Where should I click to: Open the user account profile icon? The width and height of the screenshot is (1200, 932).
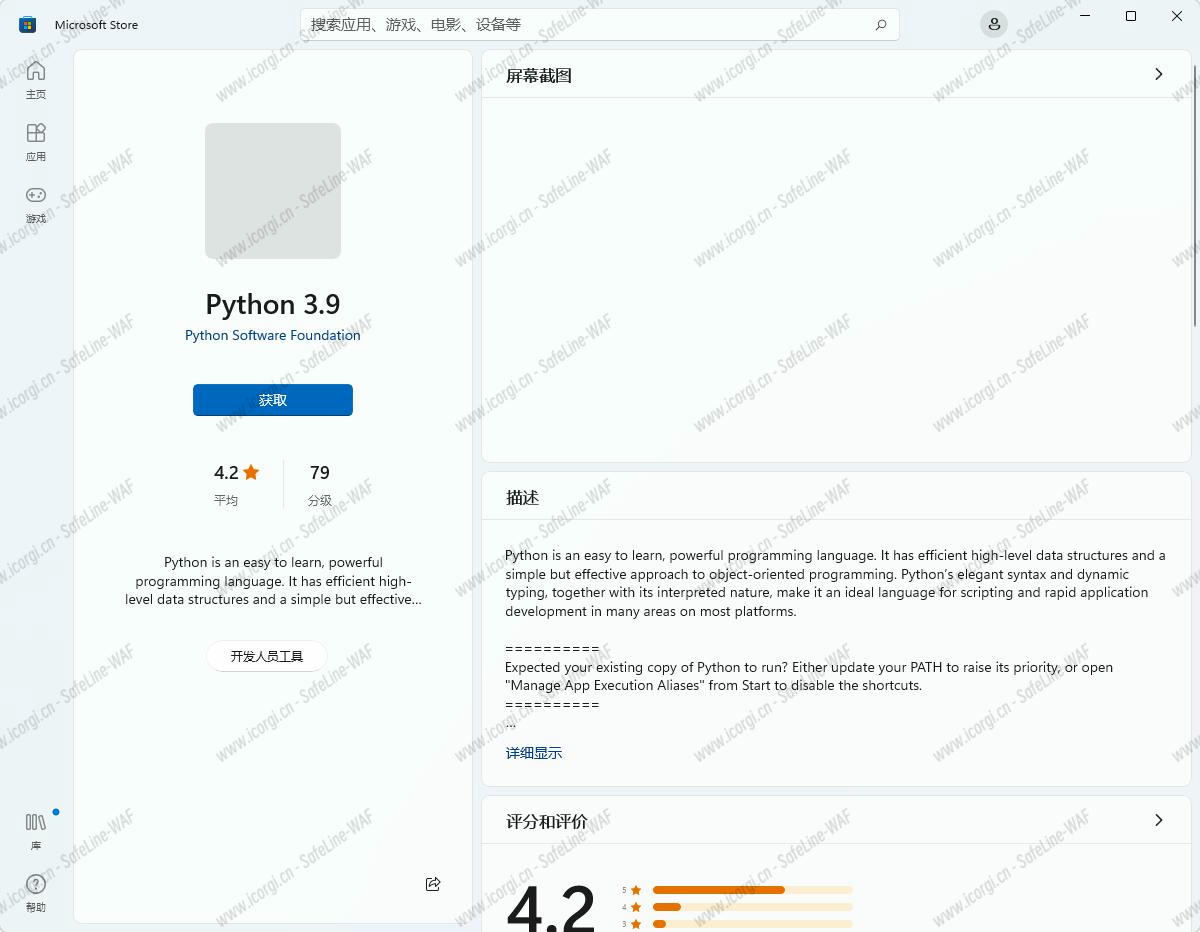tap(994, 24)
